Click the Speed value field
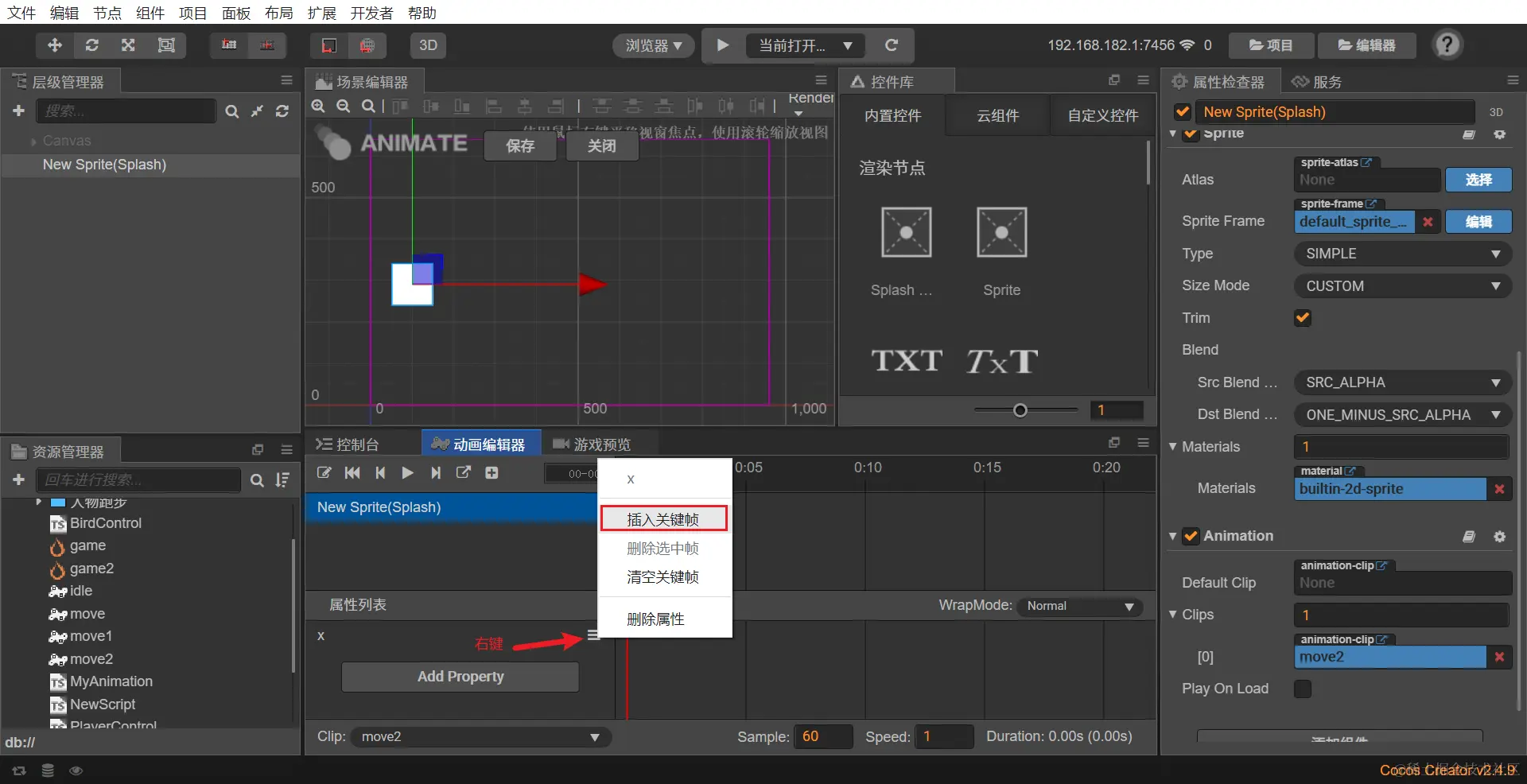1527x784 pixels. (944, 737)
